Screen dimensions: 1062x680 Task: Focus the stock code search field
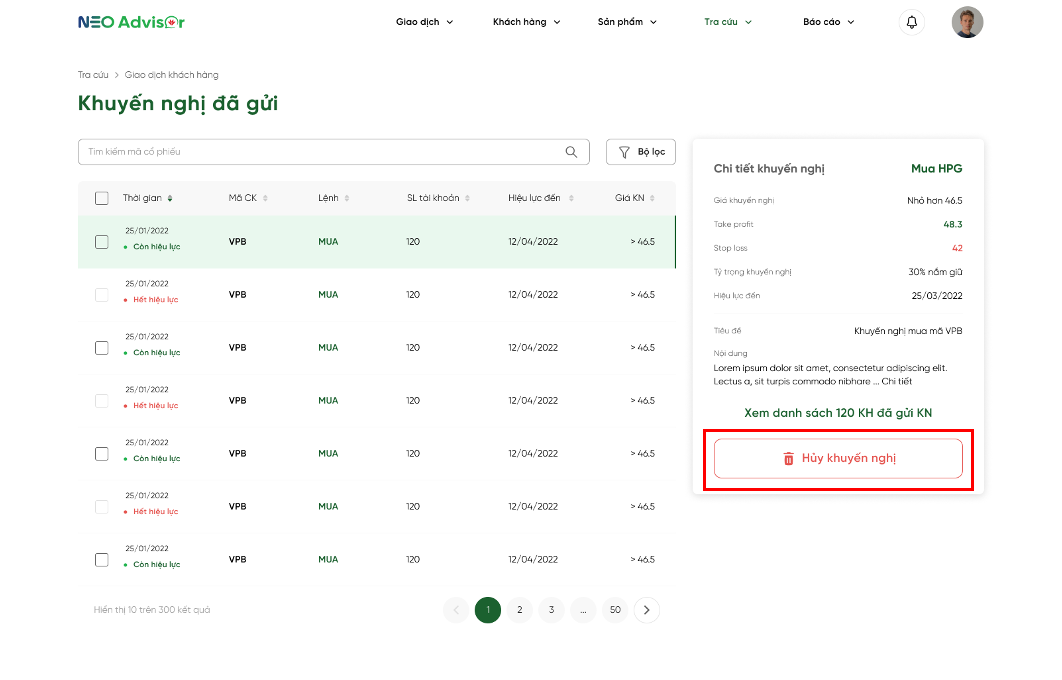click(x=320, y=152)
